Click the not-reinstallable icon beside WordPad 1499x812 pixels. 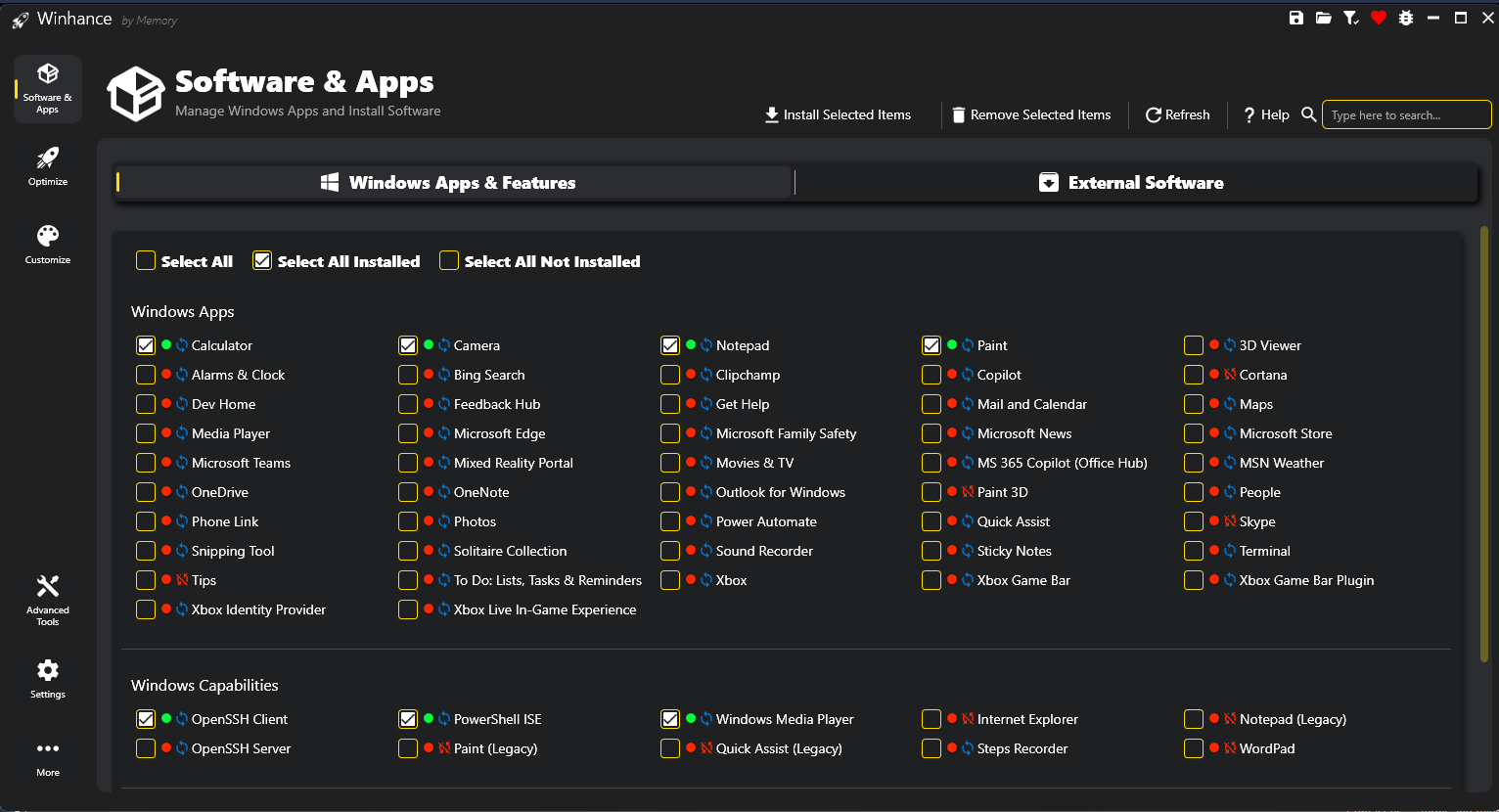tap(1230, 748)
